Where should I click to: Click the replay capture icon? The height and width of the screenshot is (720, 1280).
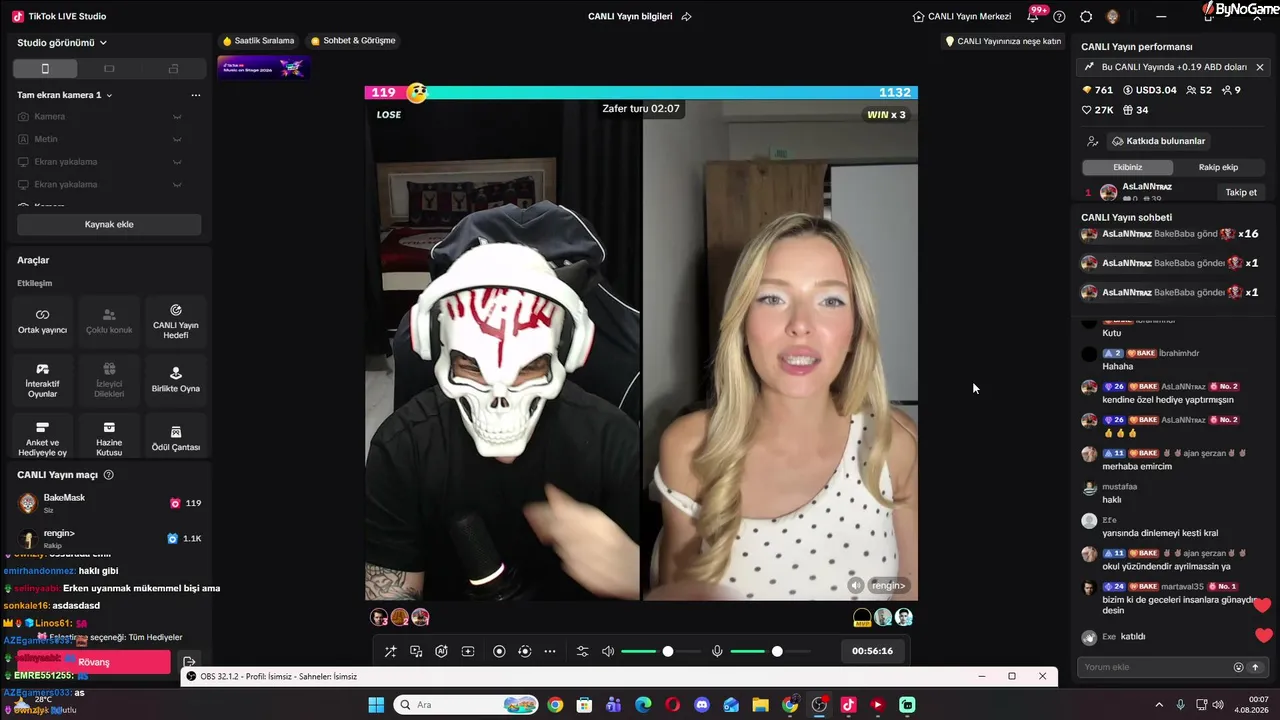click(x=525, y=651)
